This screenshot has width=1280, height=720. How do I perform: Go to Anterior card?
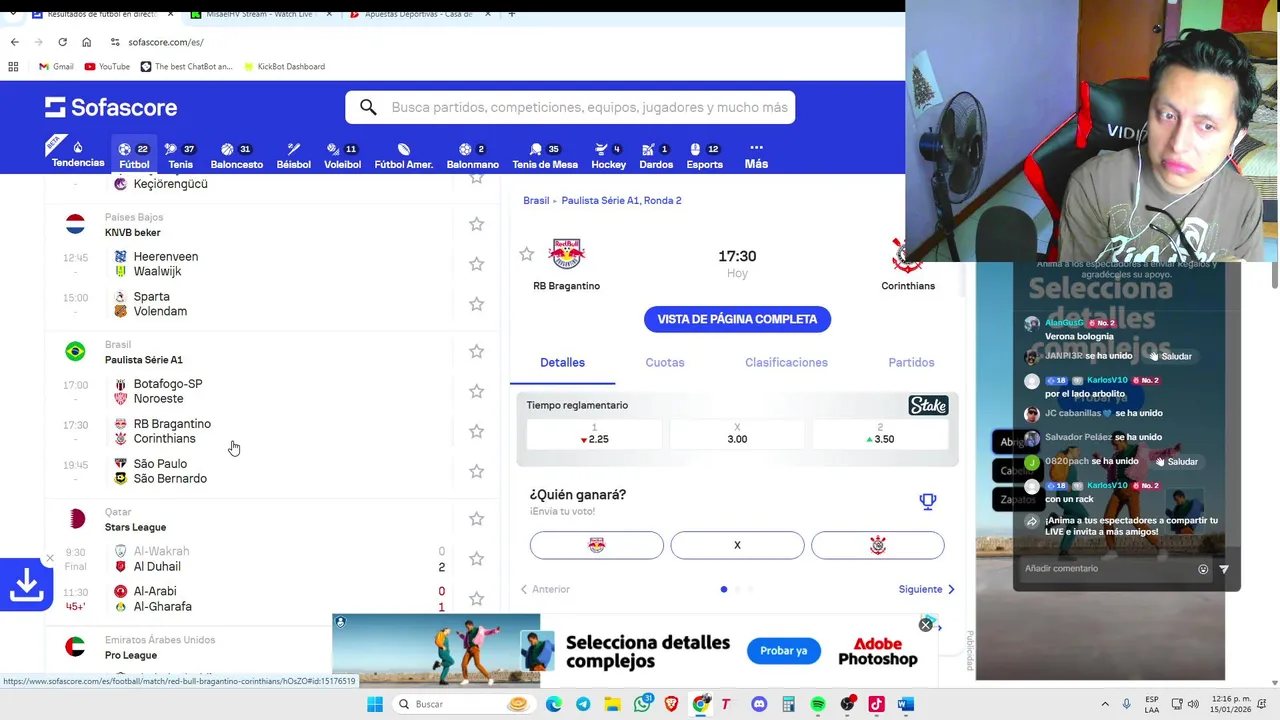point(545,589)
